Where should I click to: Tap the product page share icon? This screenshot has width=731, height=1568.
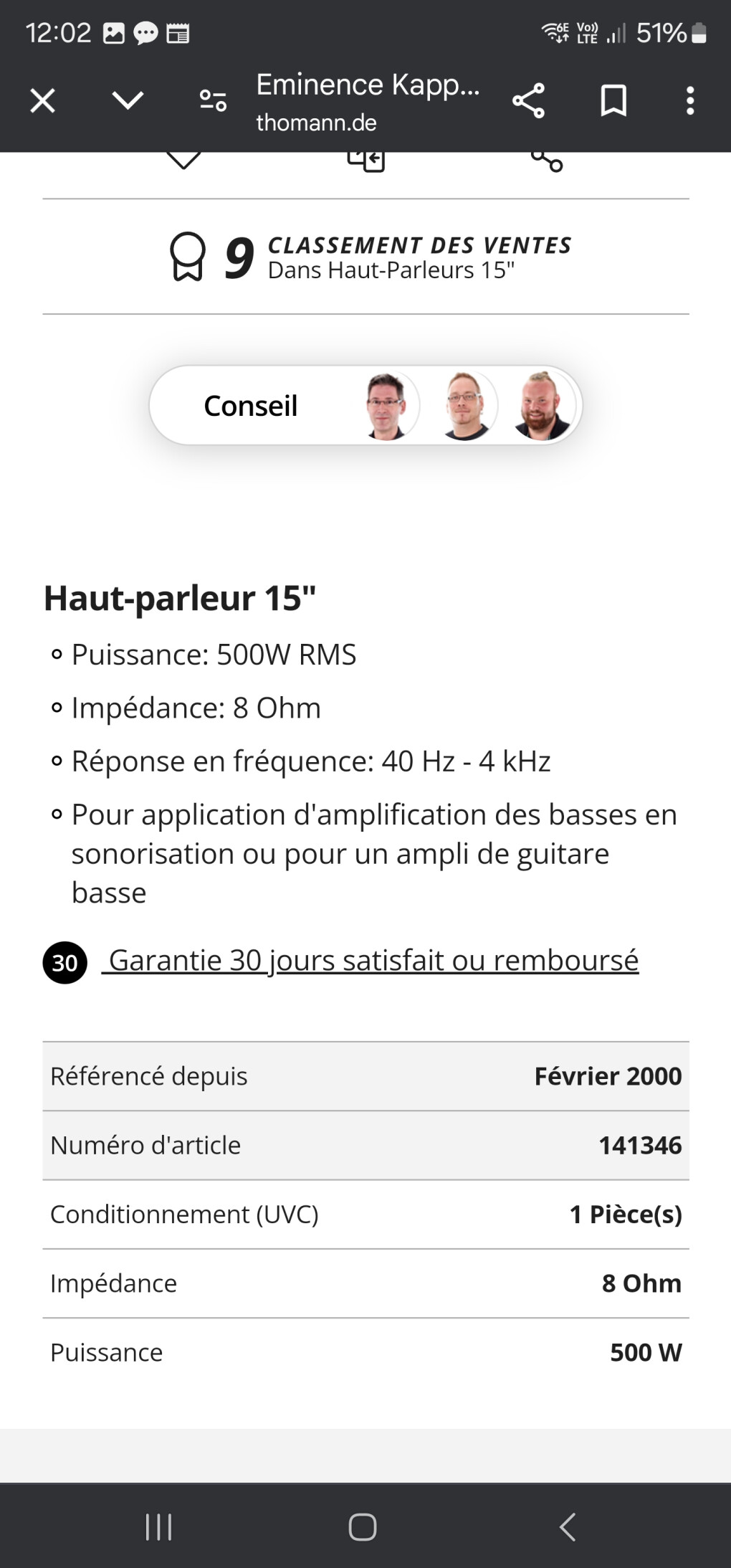[547, 161]
